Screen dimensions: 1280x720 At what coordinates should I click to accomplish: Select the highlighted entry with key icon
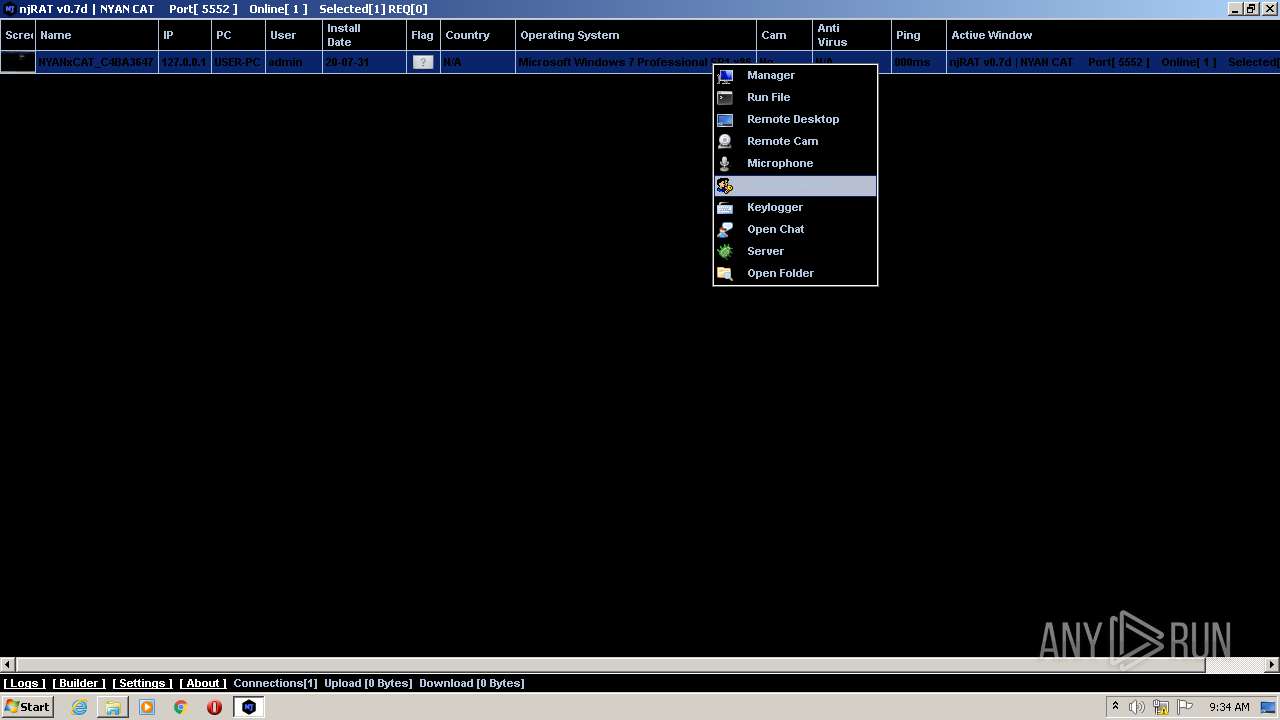pyautogui.click(x=795, y=186)
